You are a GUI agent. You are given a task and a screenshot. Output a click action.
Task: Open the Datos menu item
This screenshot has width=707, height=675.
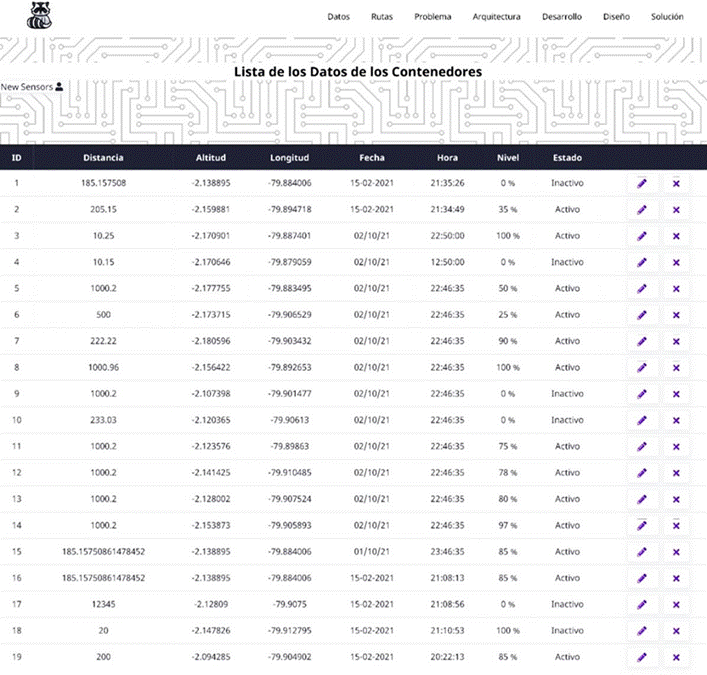coord(339,17)
